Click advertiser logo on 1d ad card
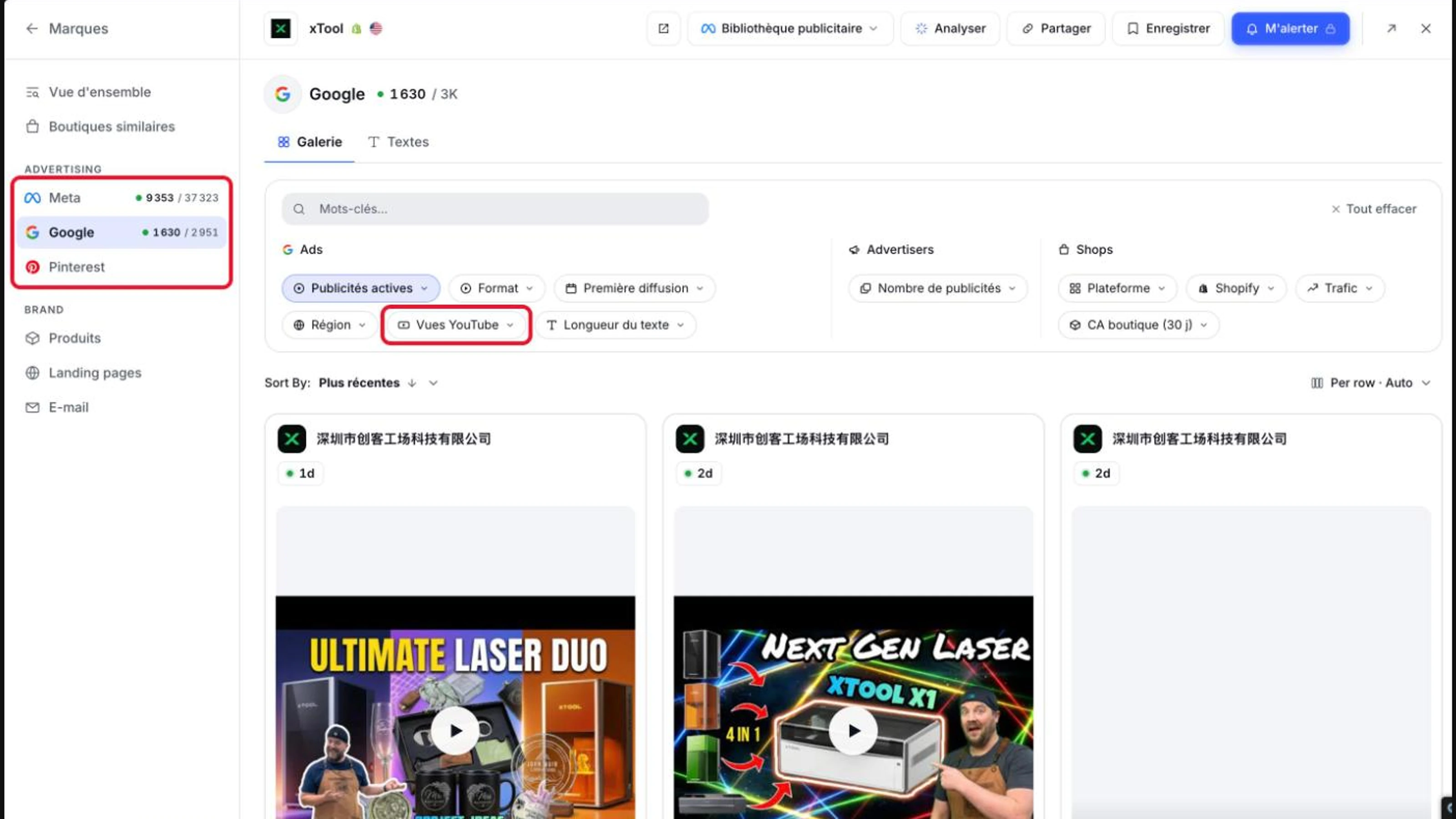1456x819 pixels. pos(292,439)
